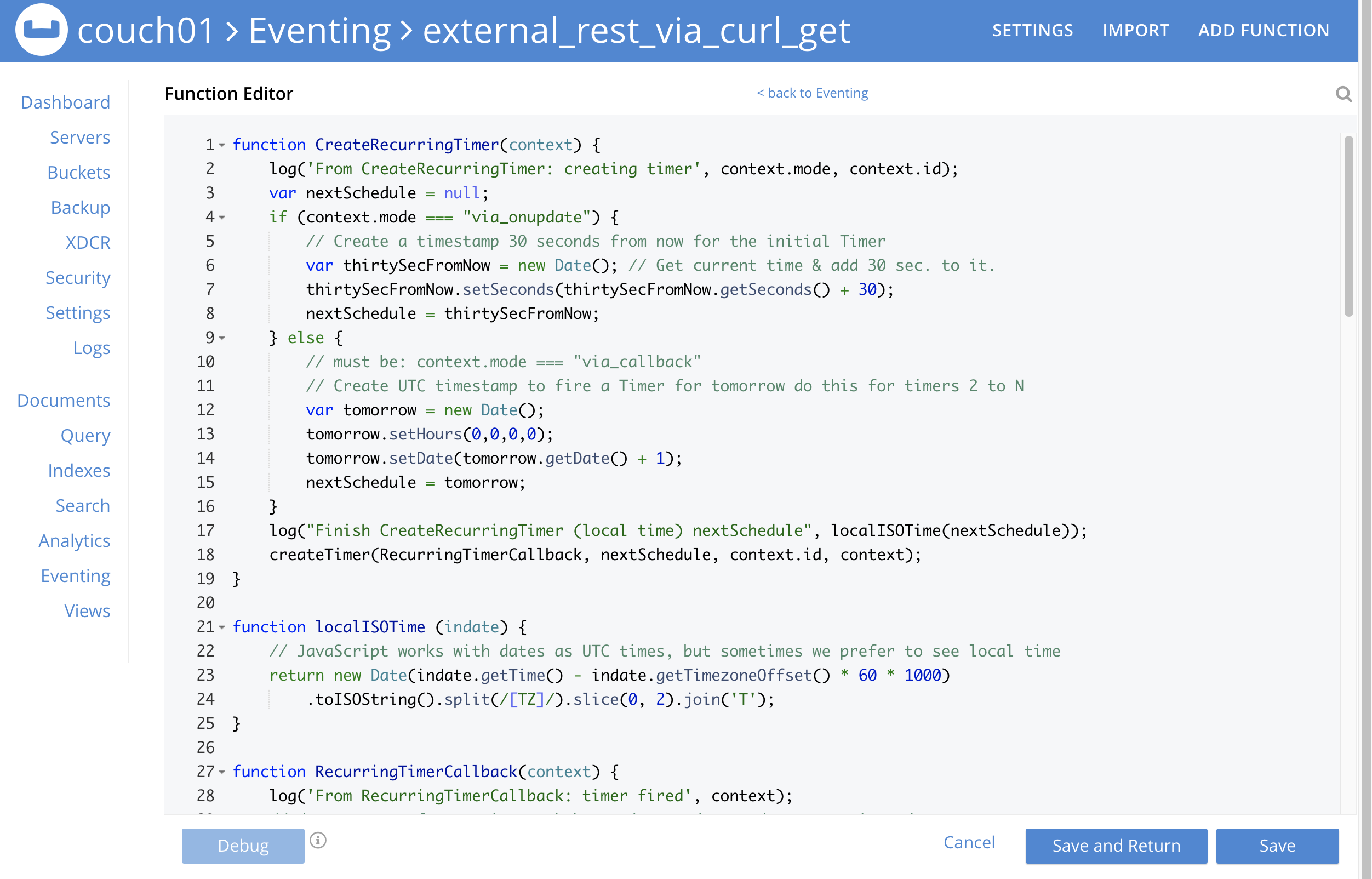The height and width of the screenshot is (879, 1372).
Task: Click ADD FUNCTION in the header
Action: coord(1264,30)
